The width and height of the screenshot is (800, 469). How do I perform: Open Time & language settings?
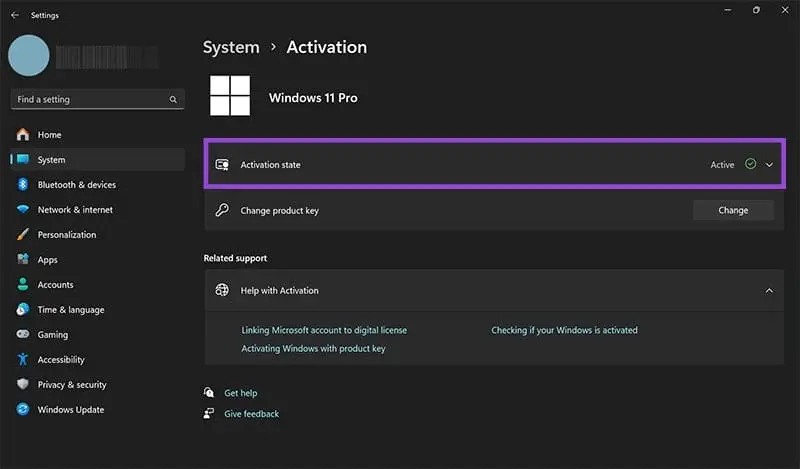pos(97,310)
